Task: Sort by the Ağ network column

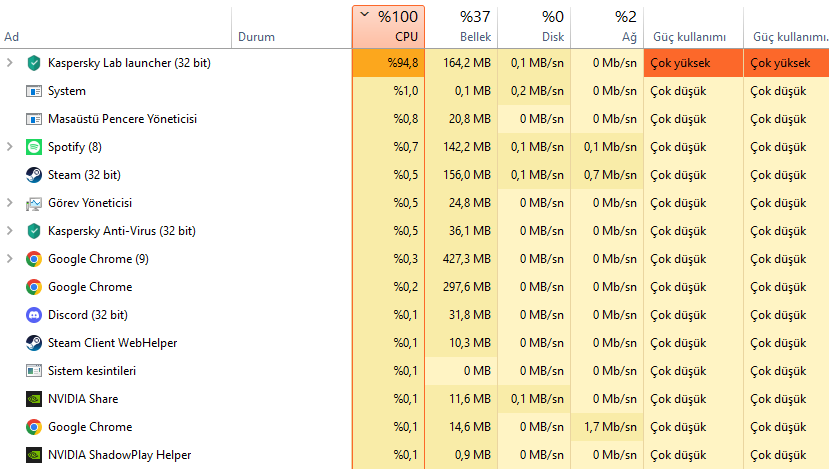Action: click(x=606, y=26)
